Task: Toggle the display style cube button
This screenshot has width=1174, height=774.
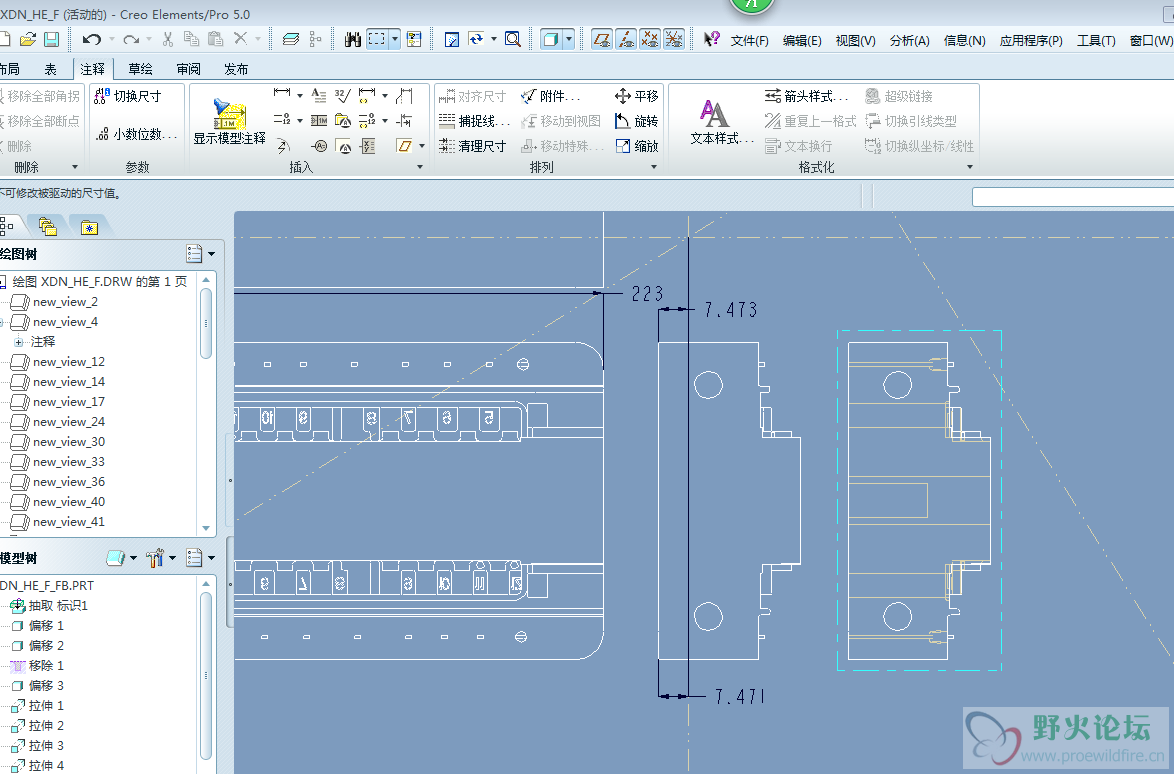Action: pos(551,39)
